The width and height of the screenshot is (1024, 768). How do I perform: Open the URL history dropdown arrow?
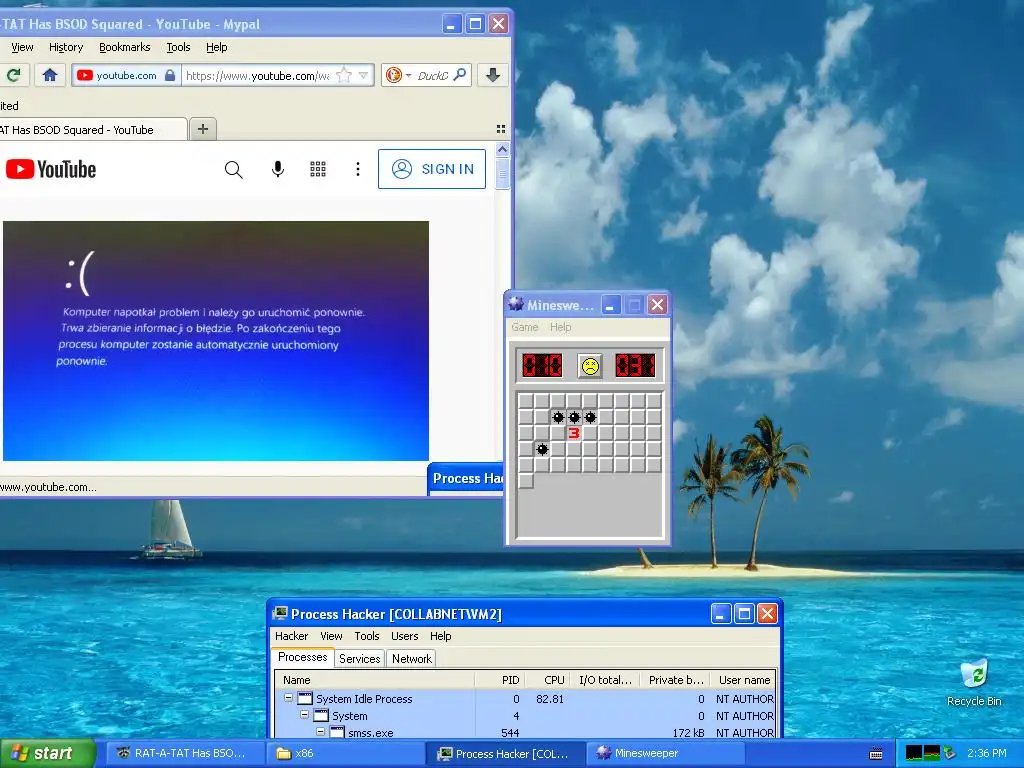364,76
